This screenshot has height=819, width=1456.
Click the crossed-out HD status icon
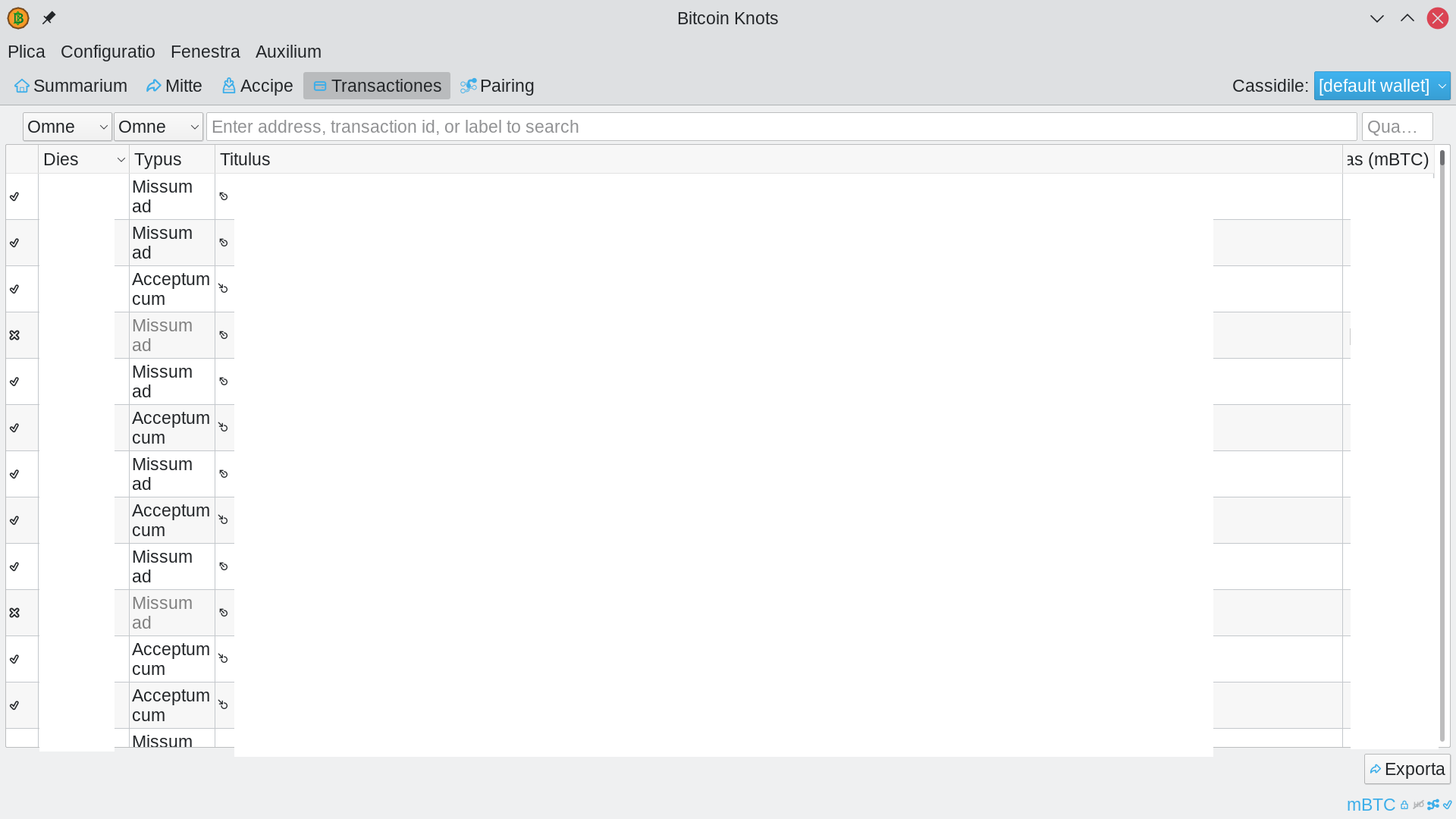[x=1418, y=805]
